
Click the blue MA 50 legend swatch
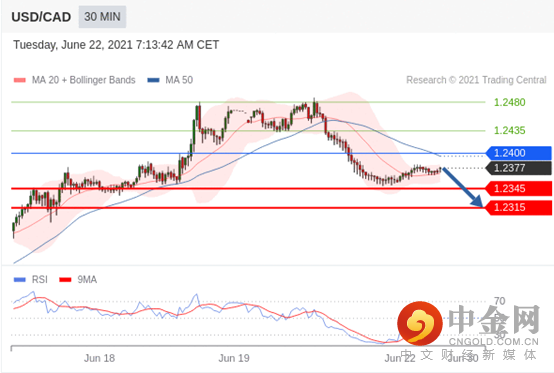[x=153, y=80]
